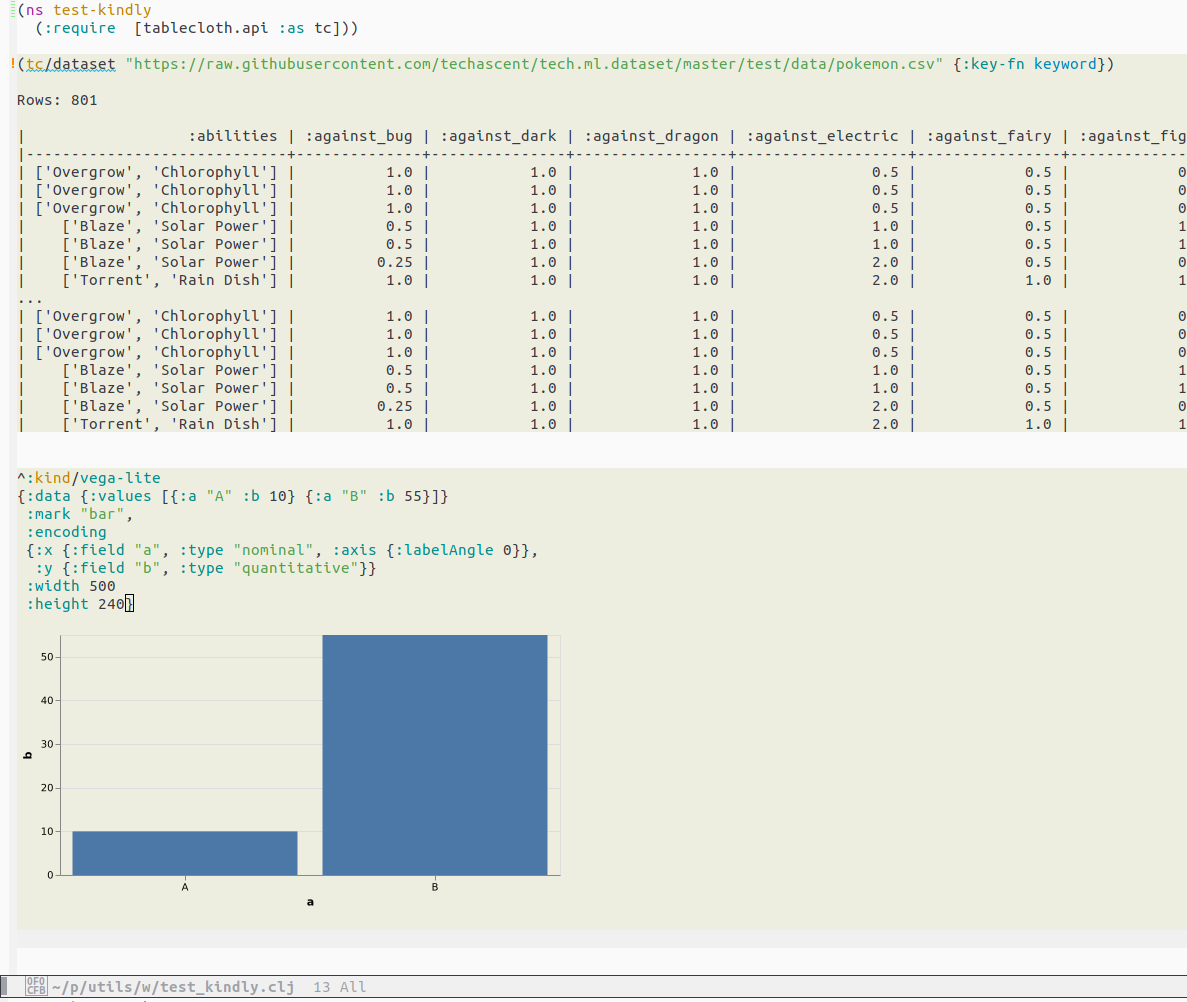Click the height value 240

pos(111,604)
